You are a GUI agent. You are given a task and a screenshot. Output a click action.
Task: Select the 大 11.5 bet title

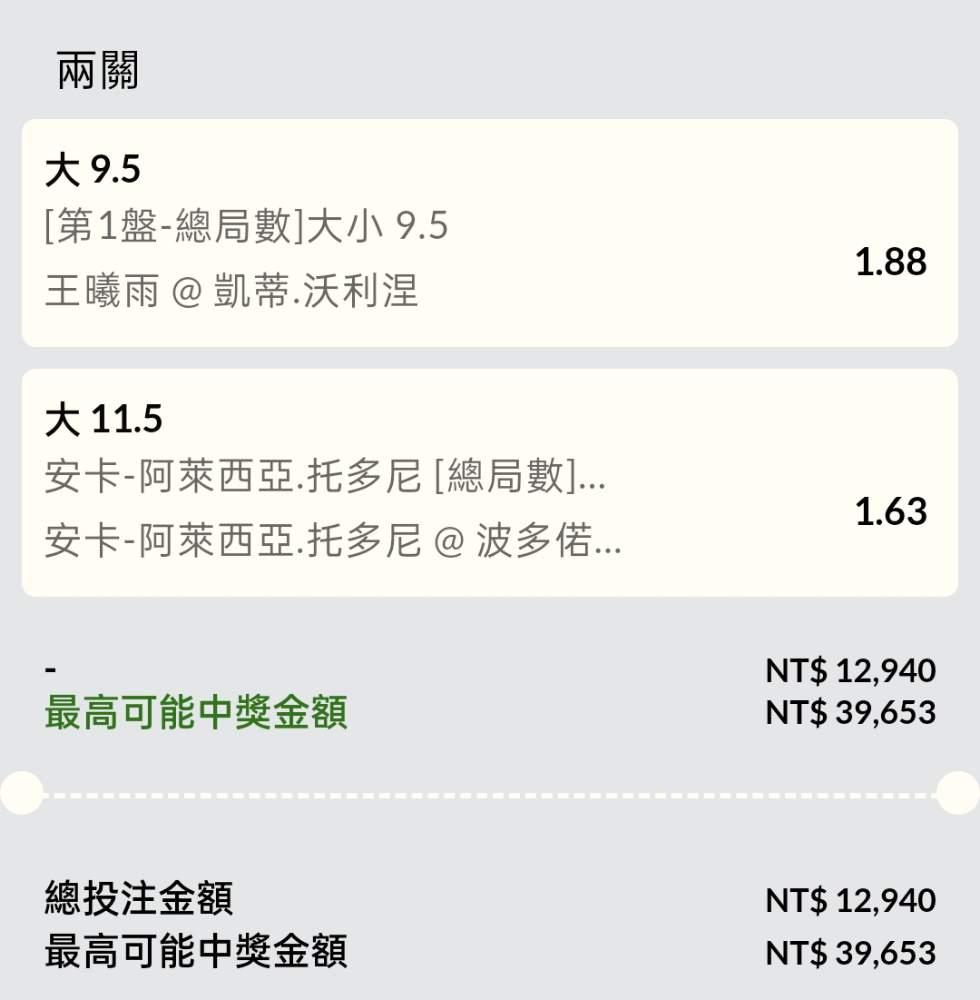[x=103, y=420]
